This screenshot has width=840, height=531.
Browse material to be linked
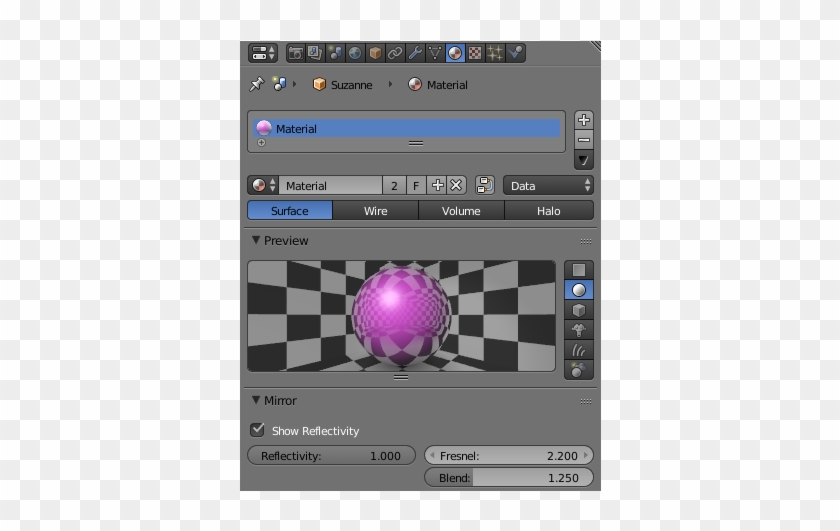click(264, 185)
